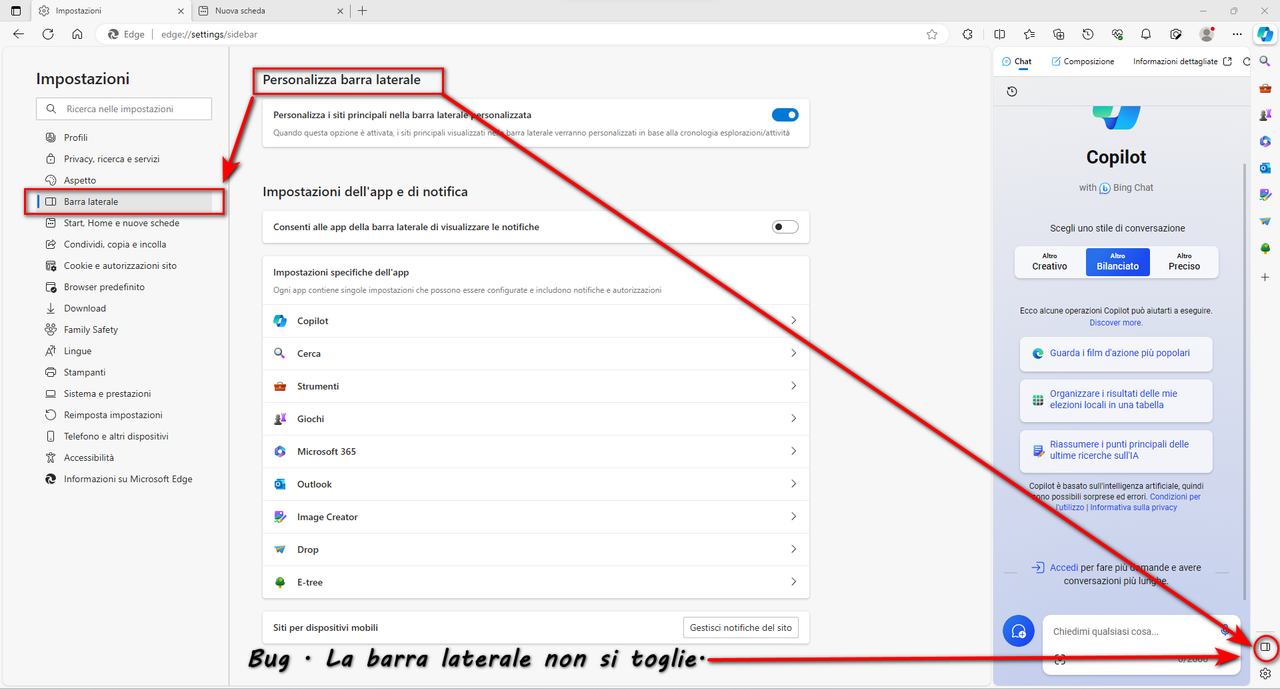Click the edge://settings/sidebar address bar
1280x689 pixels.
pos(523,33)
